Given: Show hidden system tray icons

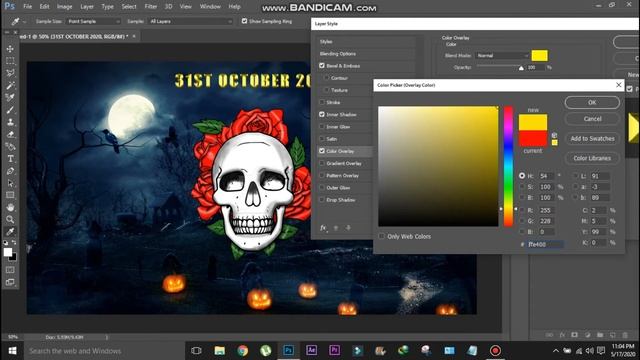Looking at the screenshot, I should click(x=556, y=351).
